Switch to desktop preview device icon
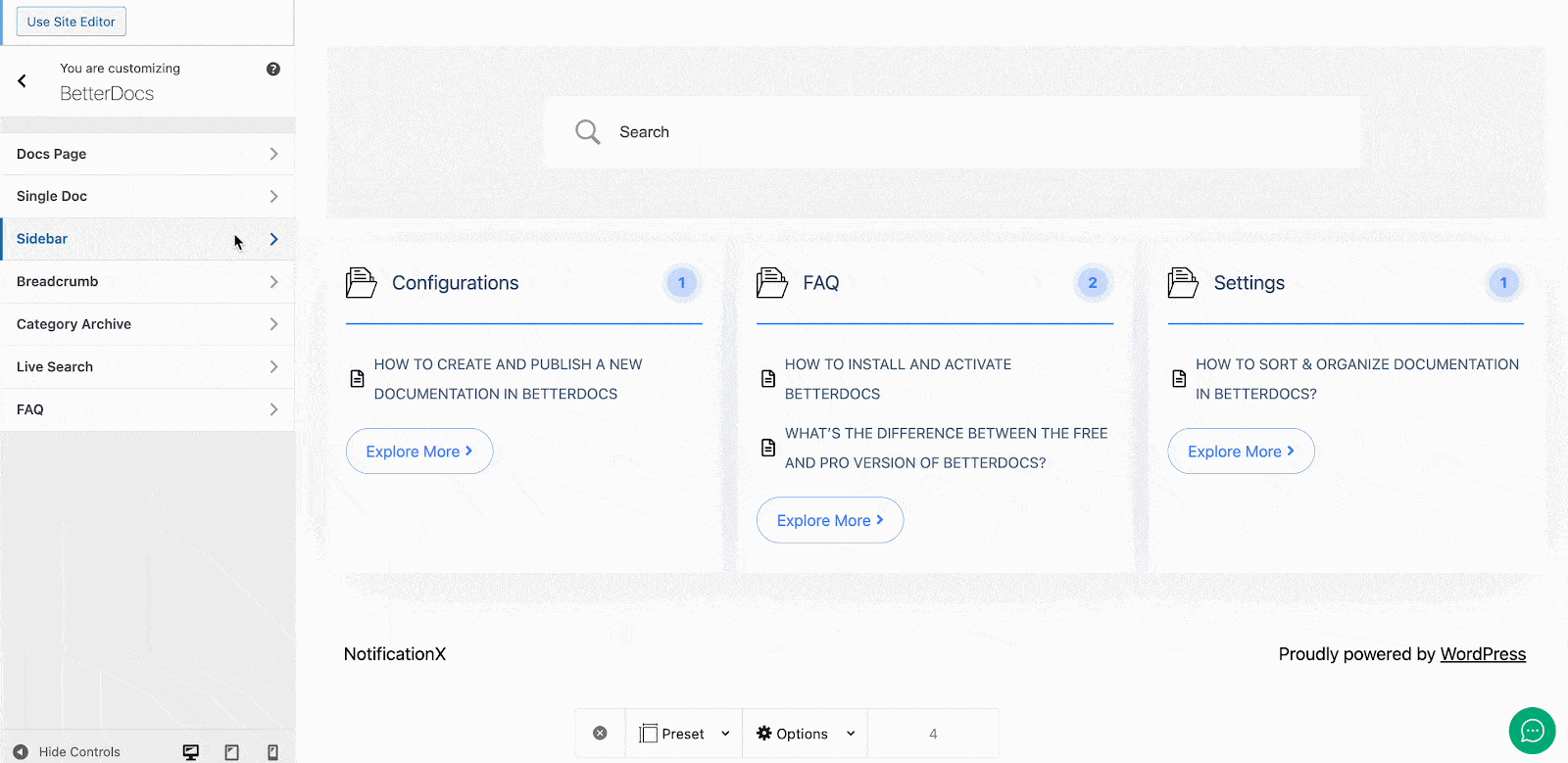 pos(191,752)
